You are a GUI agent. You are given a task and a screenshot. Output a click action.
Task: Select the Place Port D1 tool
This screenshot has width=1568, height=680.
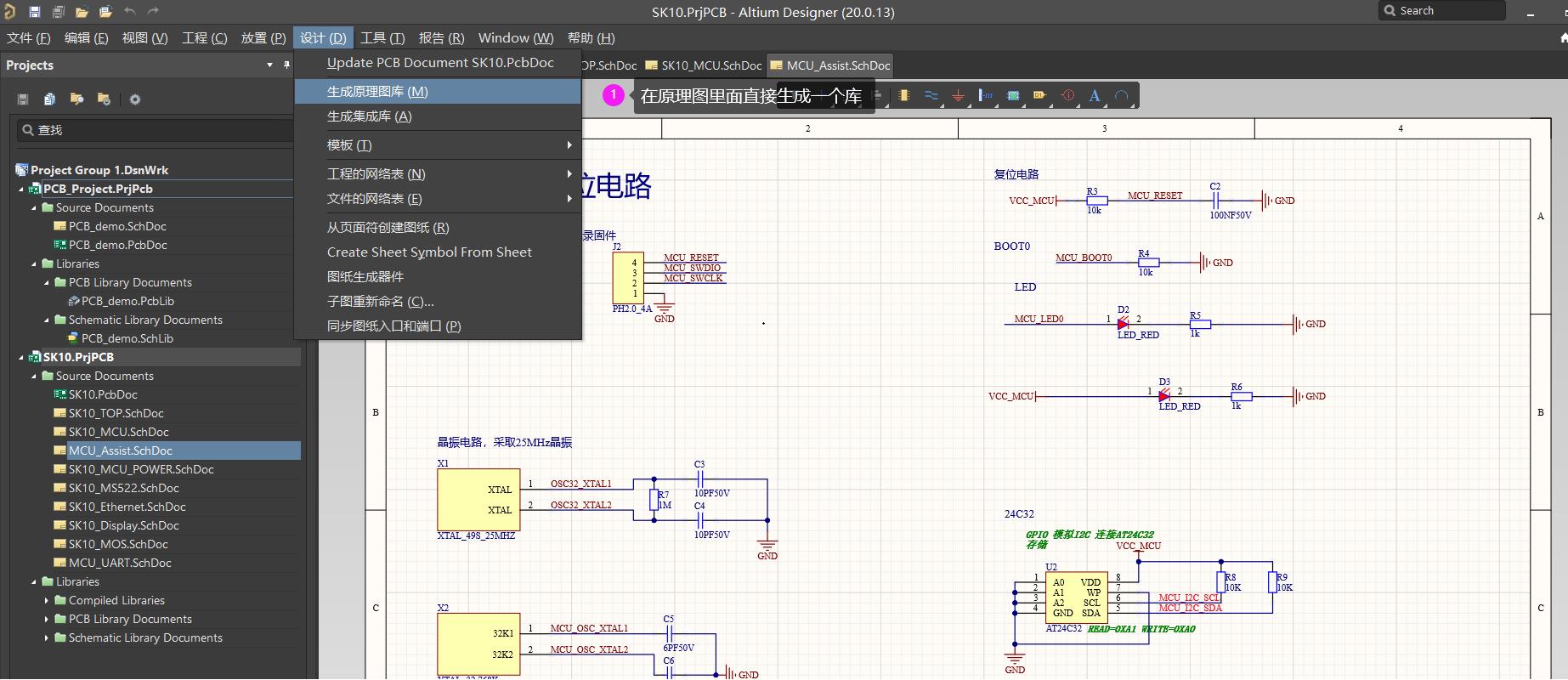[x=1039, y=96]
